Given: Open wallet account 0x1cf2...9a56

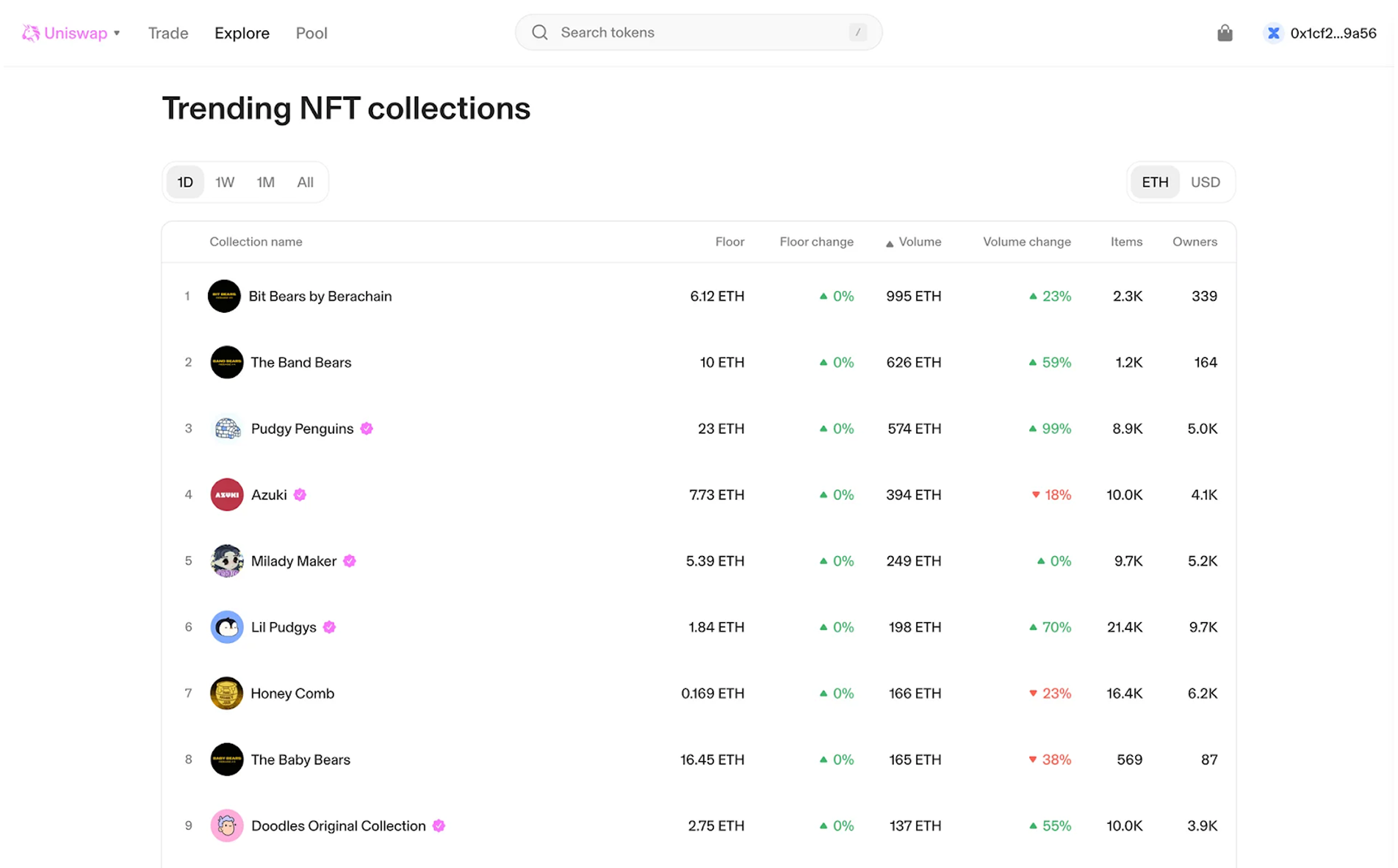Looking at the screenshot, I should pyautogui.click(x=1333, y=33).
